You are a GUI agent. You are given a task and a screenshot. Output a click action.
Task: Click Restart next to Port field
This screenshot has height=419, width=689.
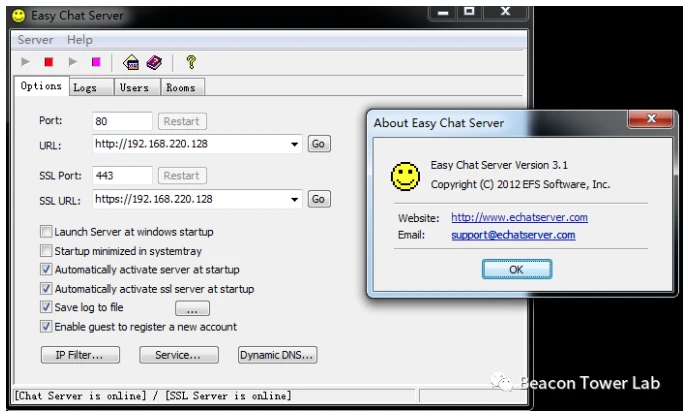(181, 121)
